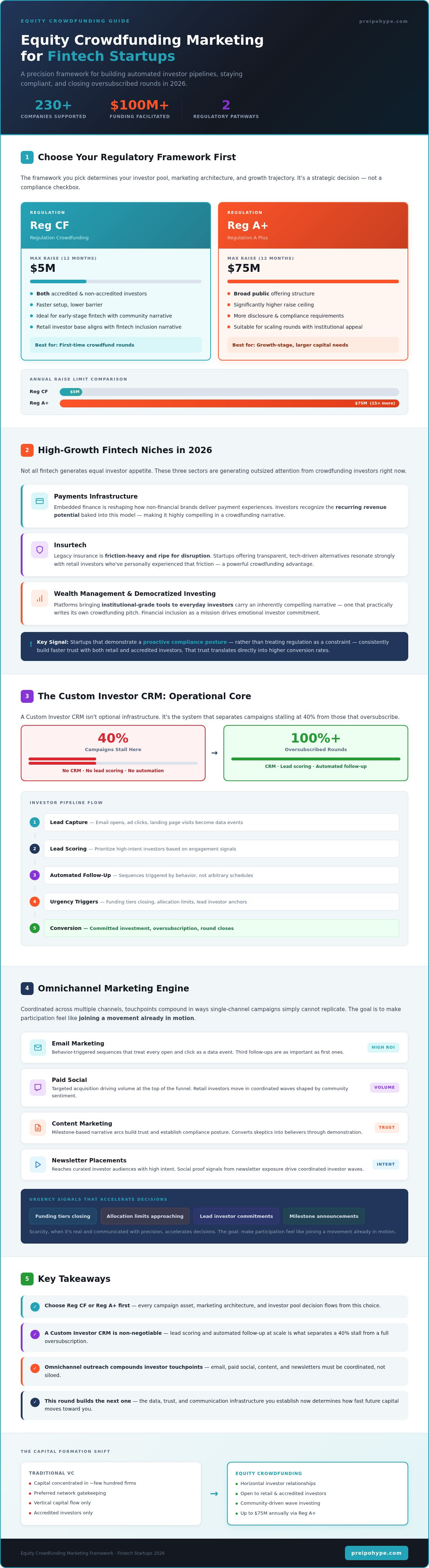429x1568 pixels.
Task: Click "Best for: Growth-stage, larger capital needs" label
Action: [x=314, y=345]
